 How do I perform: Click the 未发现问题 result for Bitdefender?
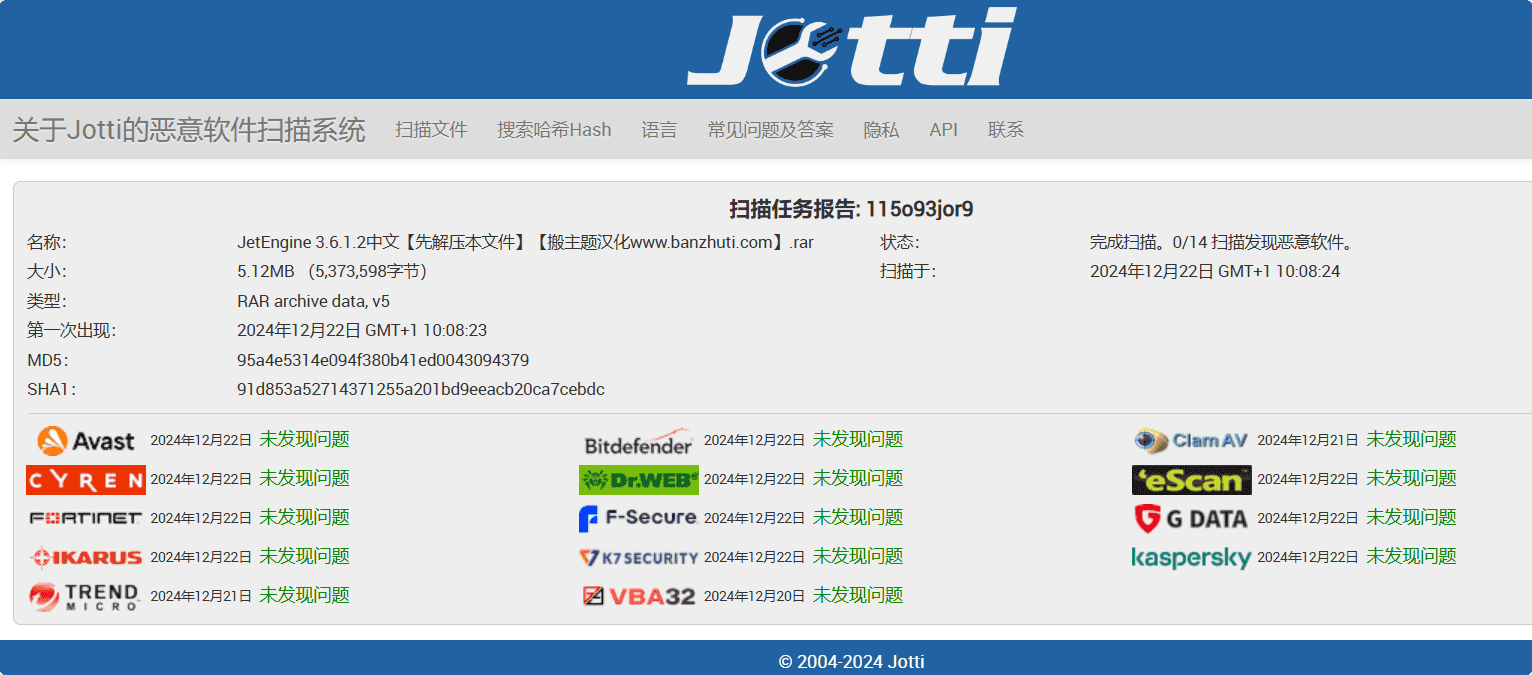pos(858,439)
